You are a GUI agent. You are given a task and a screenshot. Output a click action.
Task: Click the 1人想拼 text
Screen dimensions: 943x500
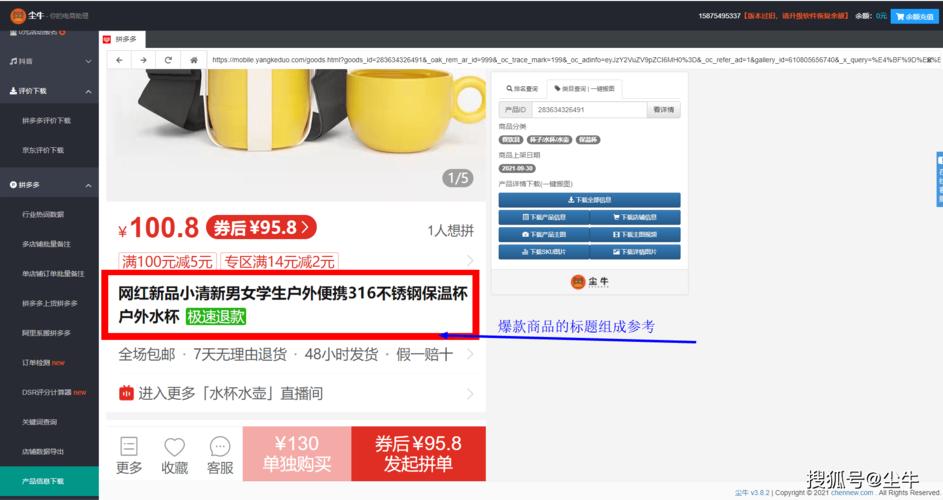[450, 230]
